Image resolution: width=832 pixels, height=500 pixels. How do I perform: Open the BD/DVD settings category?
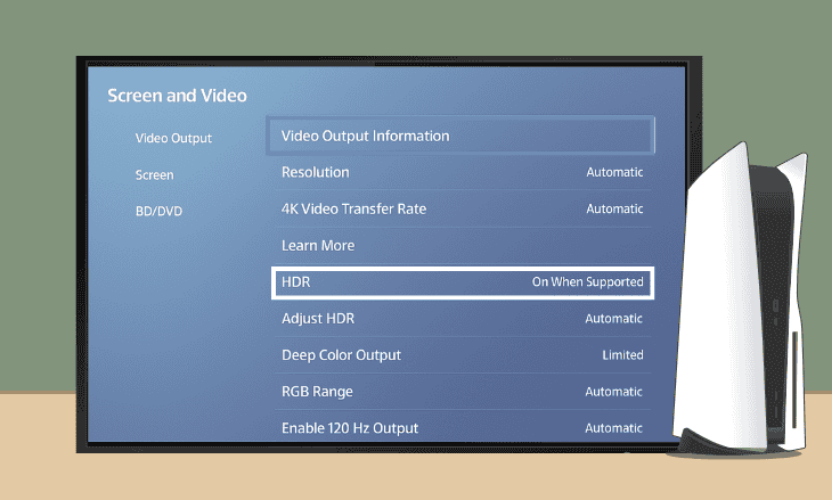click(158, 211)
